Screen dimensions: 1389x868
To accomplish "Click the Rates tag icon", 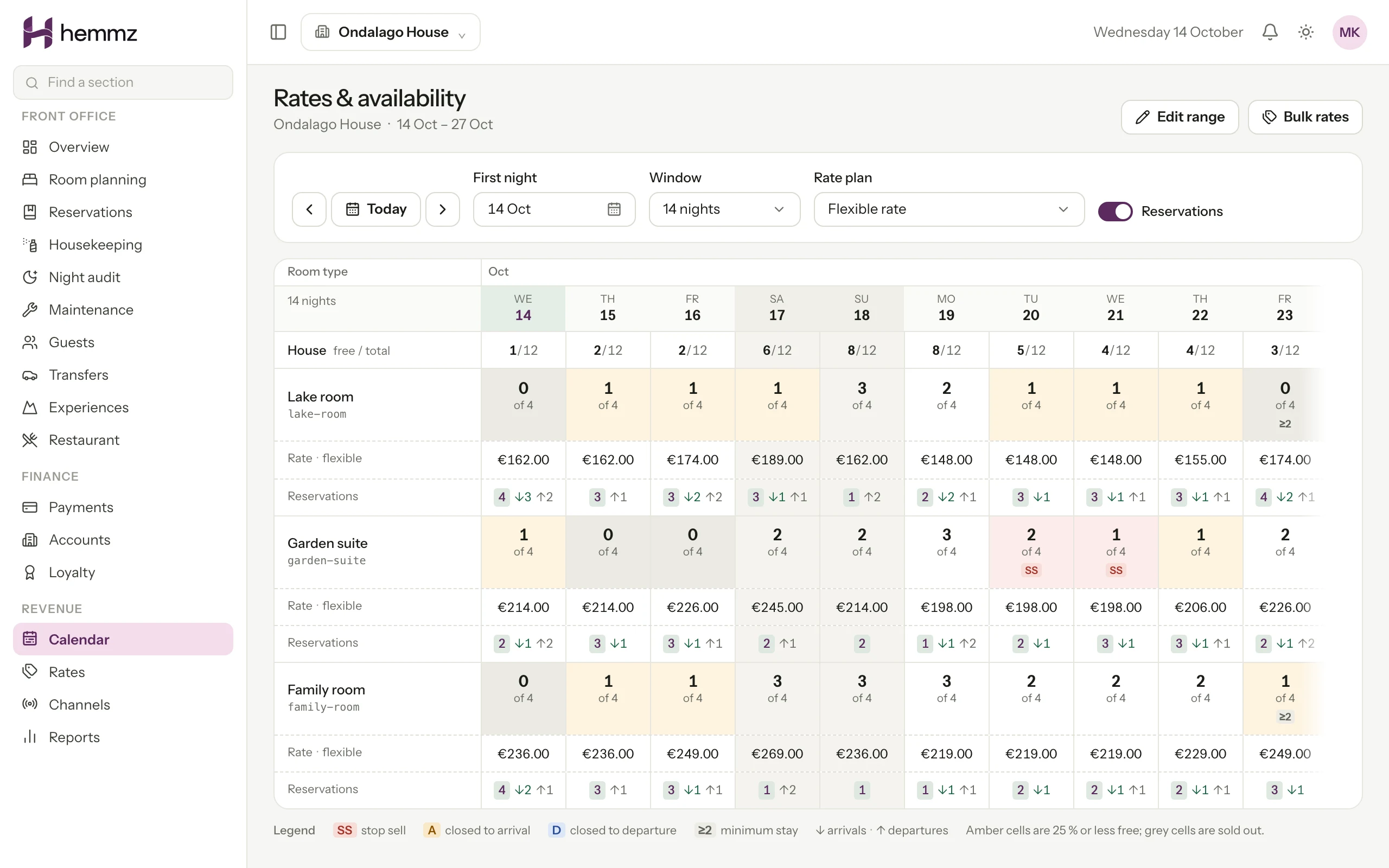I will pyautogui.click(x=30, y=672).
